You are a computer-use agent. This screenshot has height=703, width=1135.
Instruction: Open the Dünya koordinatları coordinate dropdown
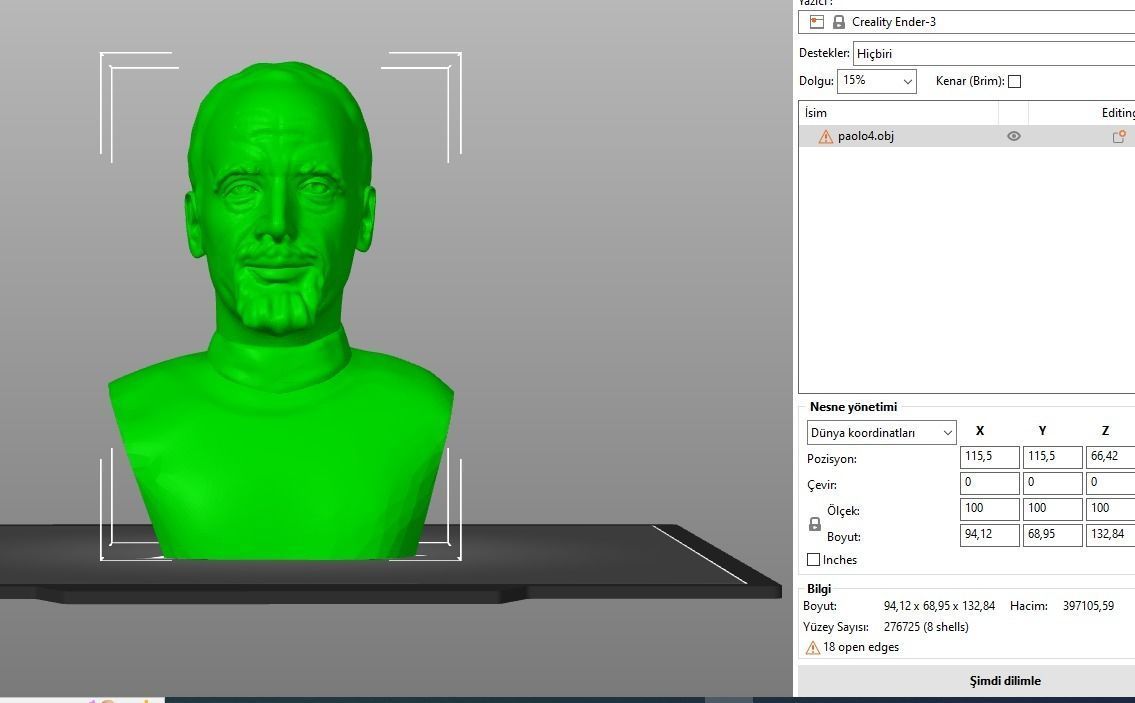(881, 433)
